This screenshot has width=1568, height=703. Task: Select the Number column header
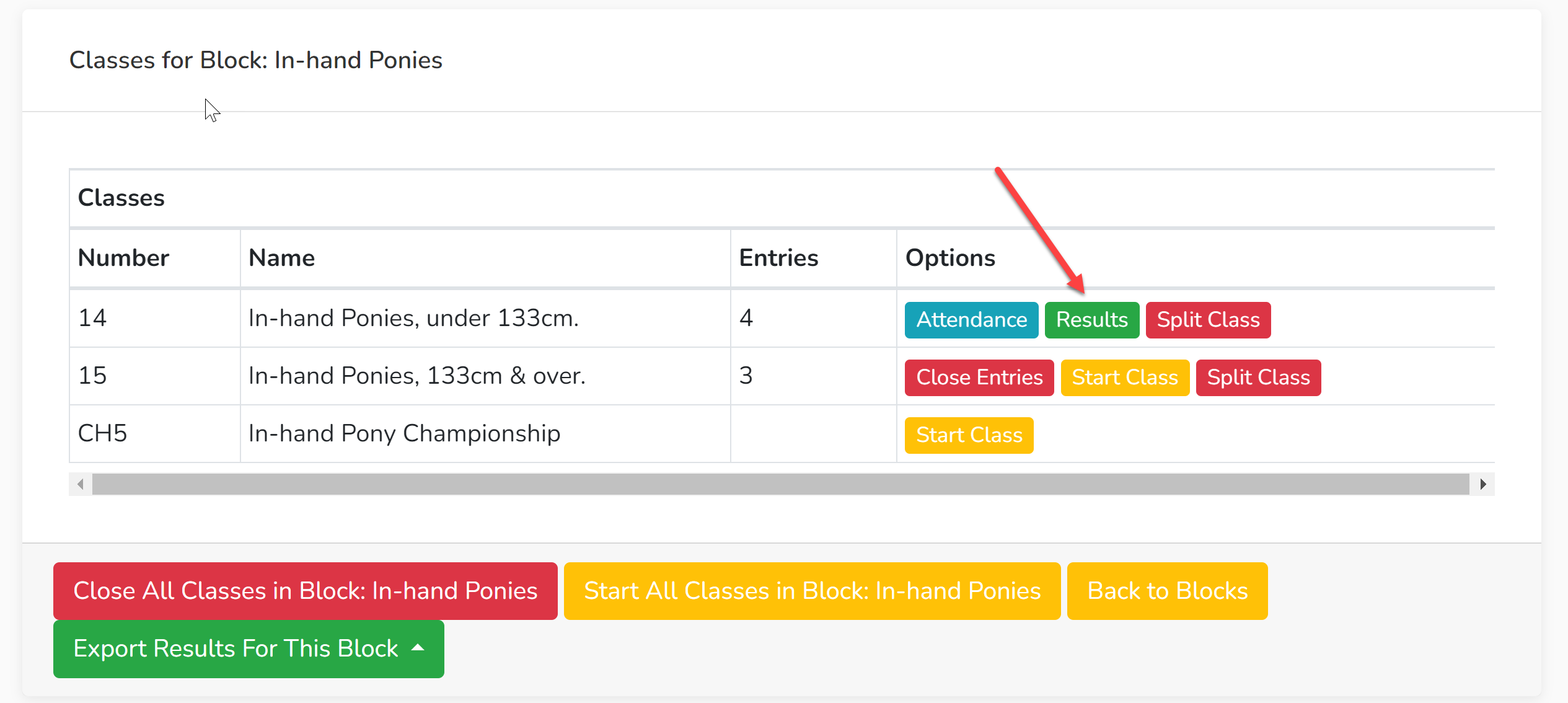coord(123,258)
